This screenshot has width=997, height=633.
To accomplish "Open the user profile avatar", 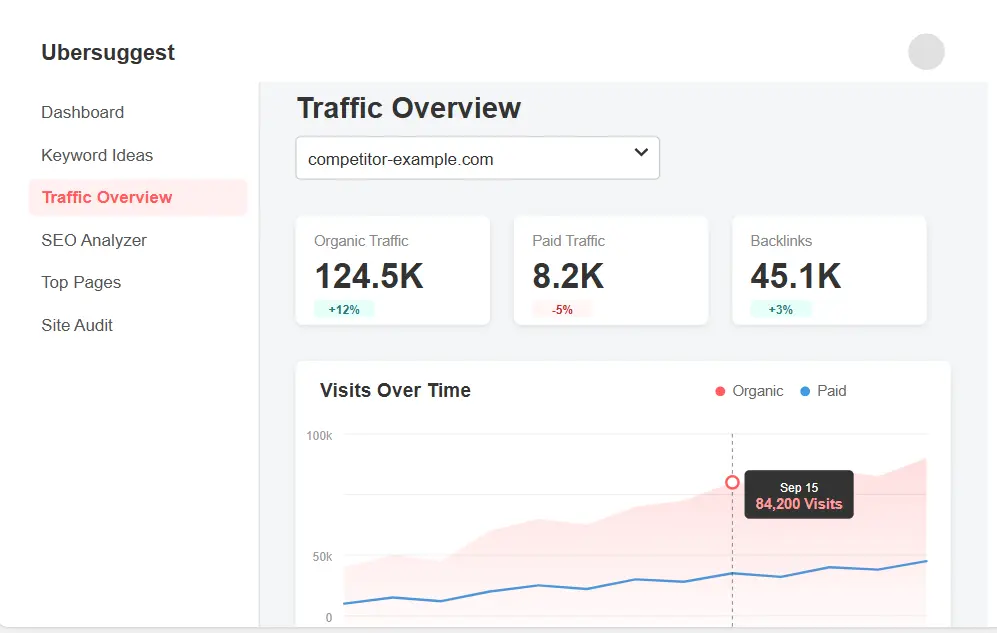I will tap(925, 51).
